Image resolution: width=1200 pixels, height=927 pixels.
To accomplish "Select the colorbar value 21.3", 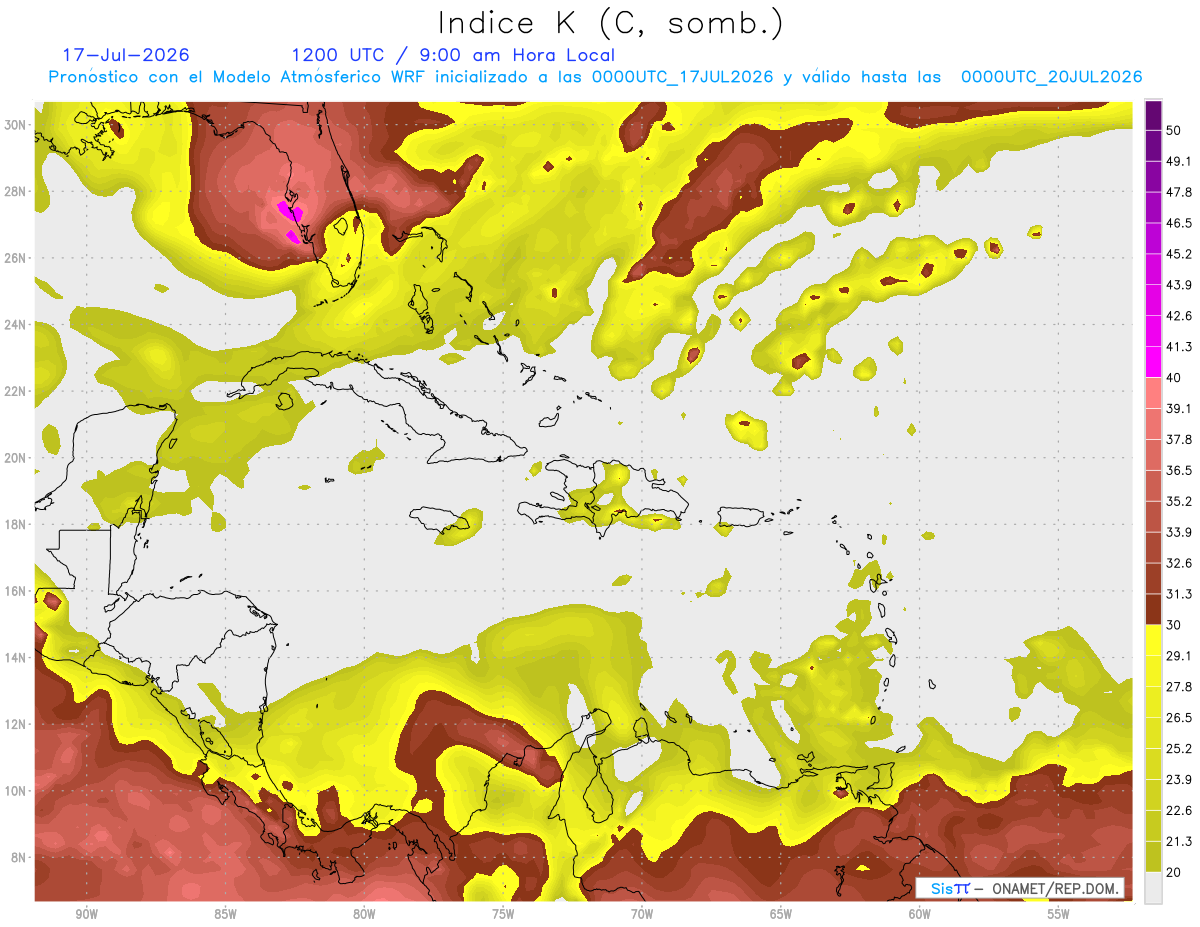I will coord(1179,841).
